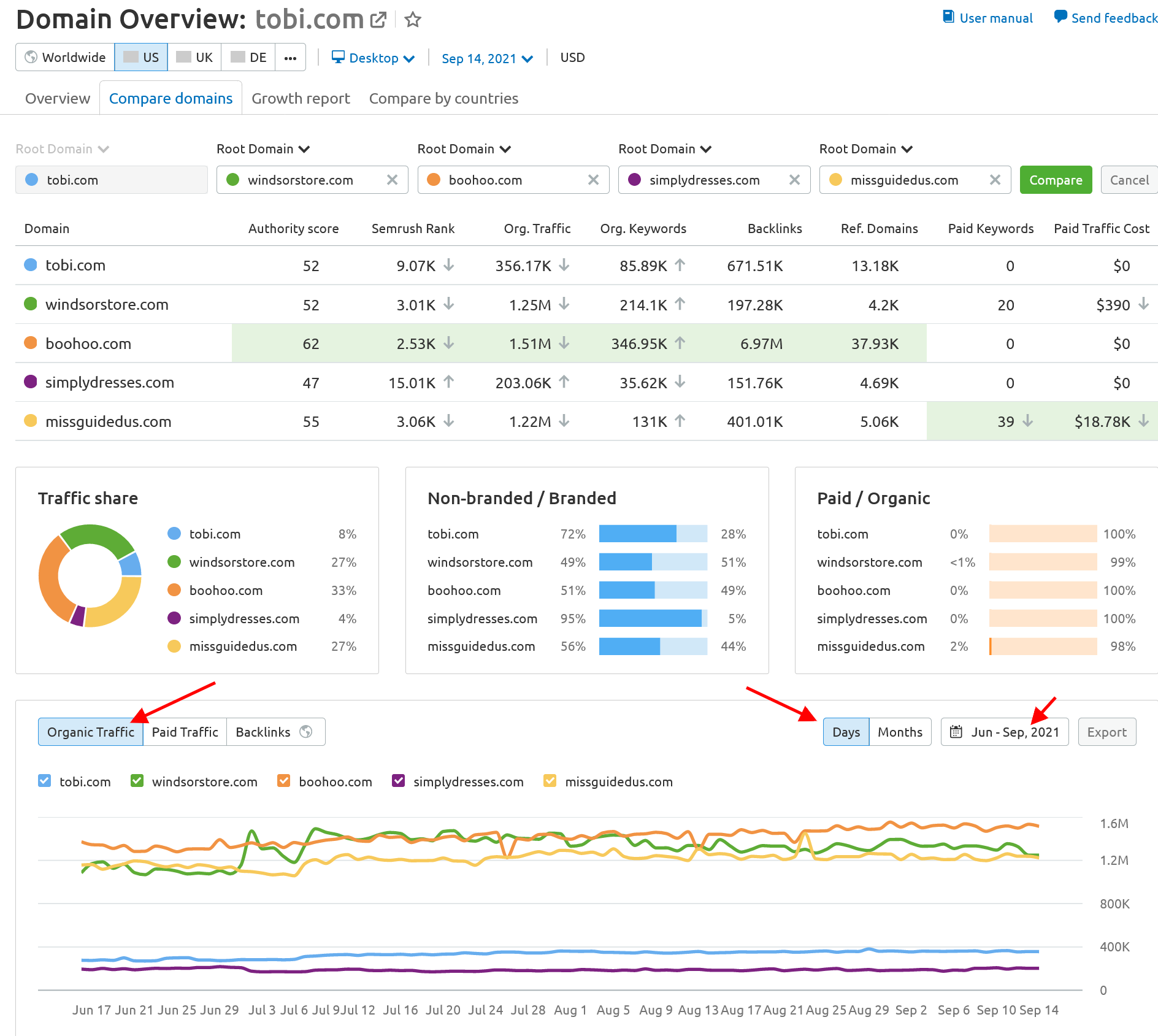This screenshot has height=1036, width=1158.
Task: Remove simplydresses.com with its X icon
Action: tap(794, 180)
